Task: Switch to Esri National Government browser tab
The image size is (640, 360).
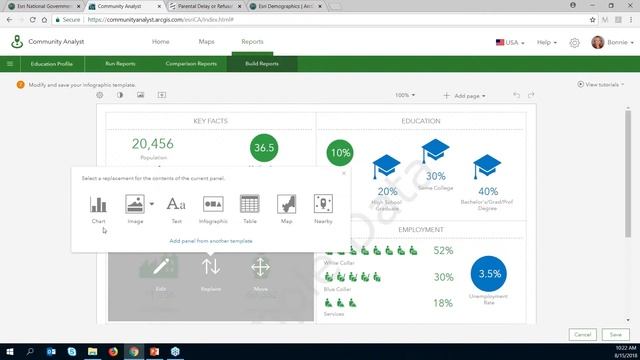Action: tap(44, 6)
